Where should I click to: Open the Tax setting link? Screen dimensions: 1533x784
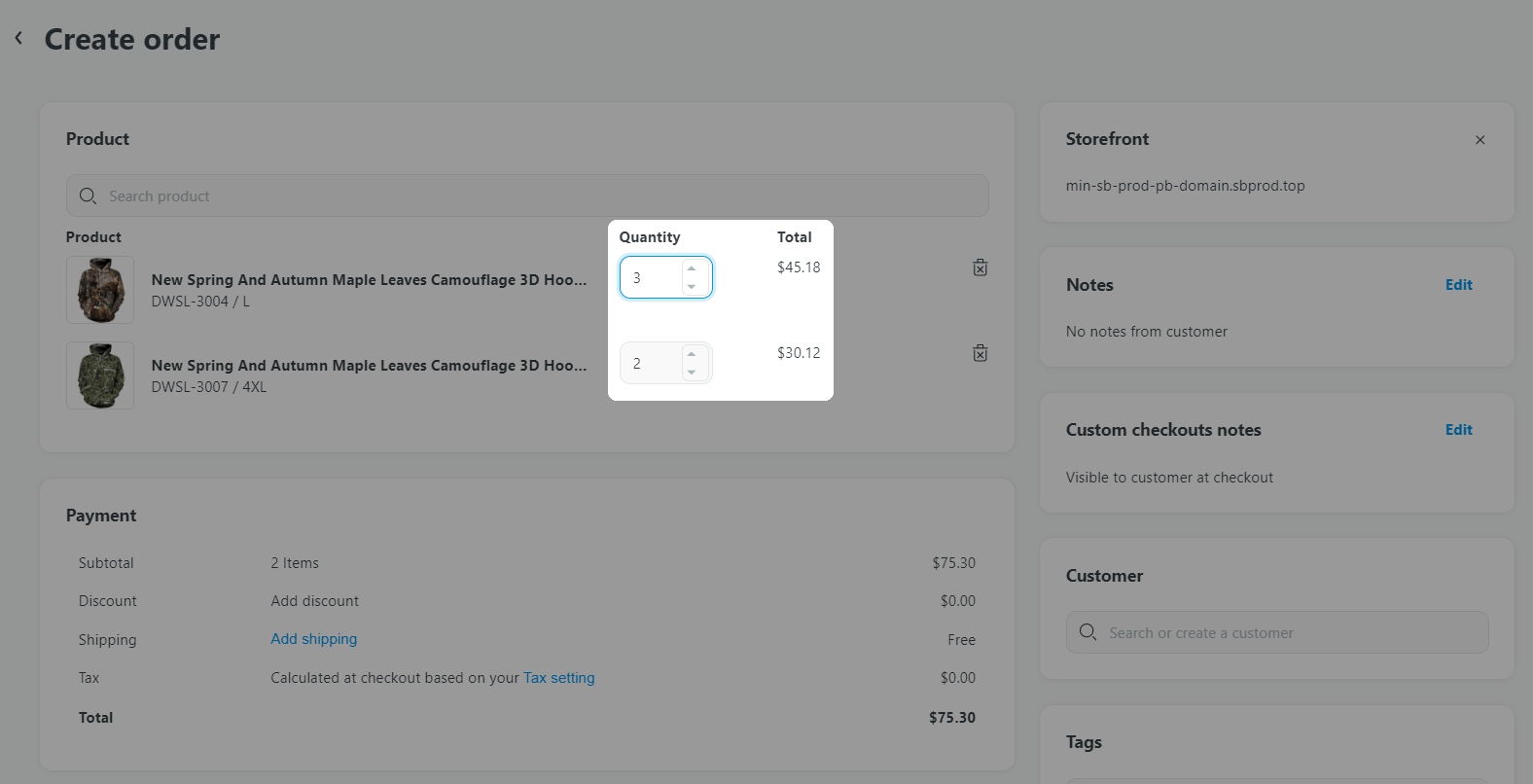(x=559, y=678)
